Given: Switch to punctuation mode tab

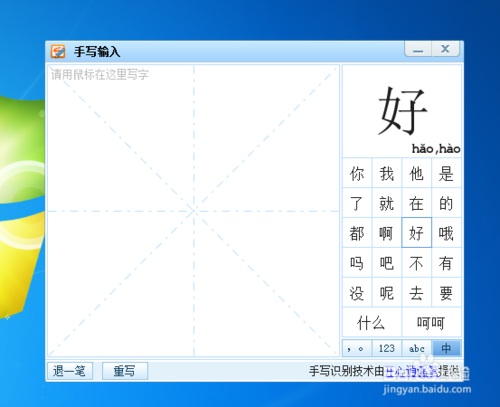Looking at the screenshot, I should click(357, 348).
